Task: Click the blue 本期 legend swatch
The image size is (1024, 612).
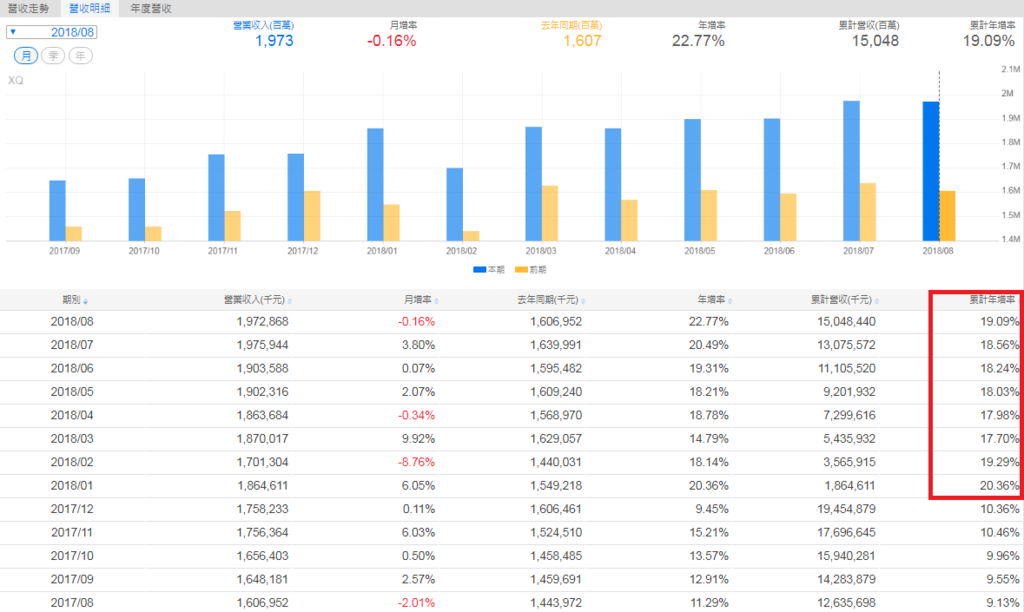Action: click(x=479, y=270)
